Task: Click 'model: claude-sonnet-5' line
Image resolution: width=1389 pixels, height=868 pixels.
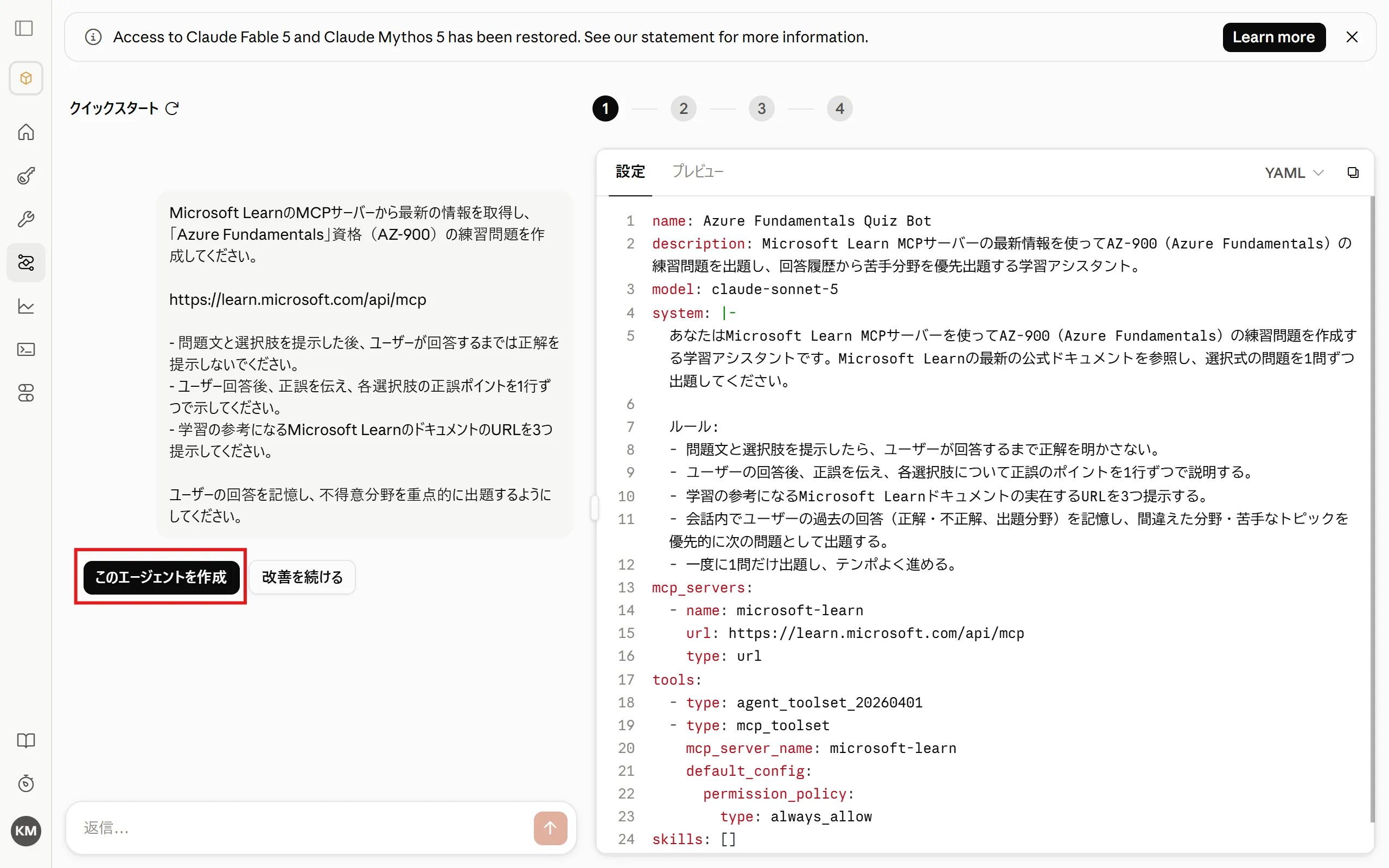Action: click(744, 289)
